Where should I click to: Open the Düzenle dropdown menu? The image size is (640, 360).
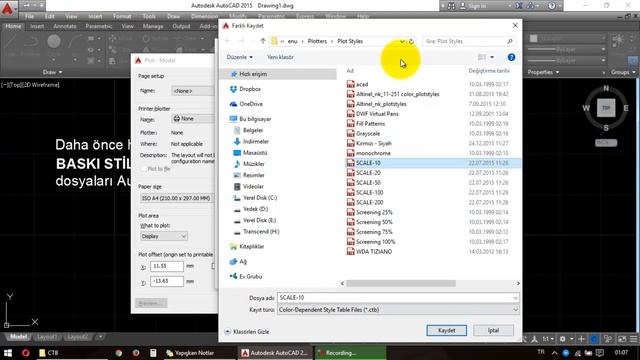(x=240, y=57)
